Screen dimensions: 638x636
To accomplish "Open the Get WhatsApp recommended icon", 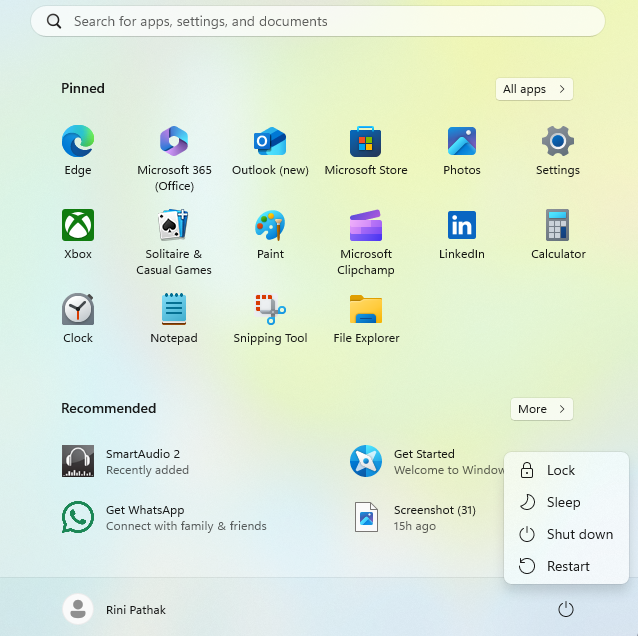I will pos(78,517).
